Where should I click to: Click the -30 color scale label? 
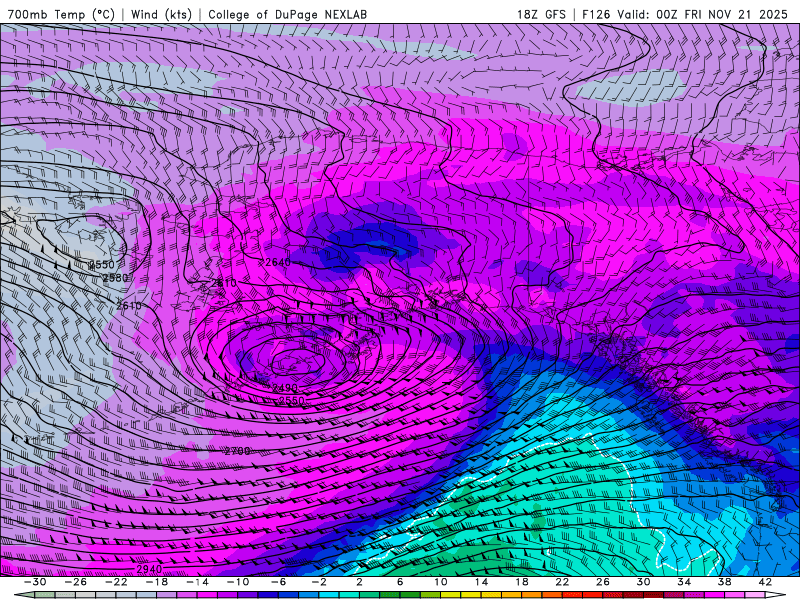(x=35, y=582)
